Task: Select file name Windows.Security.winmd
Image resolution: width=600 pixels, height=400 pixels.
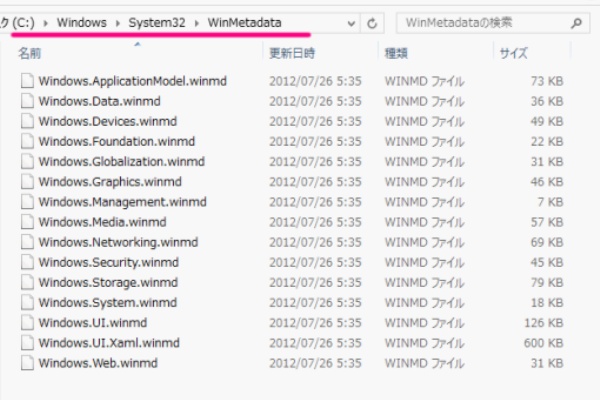Action: [x=109, y=263]
